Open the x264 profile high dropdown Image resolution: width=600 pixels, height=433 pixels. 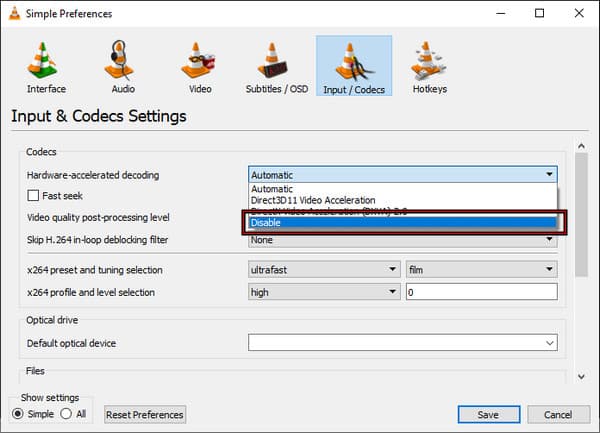click(324, 292)
